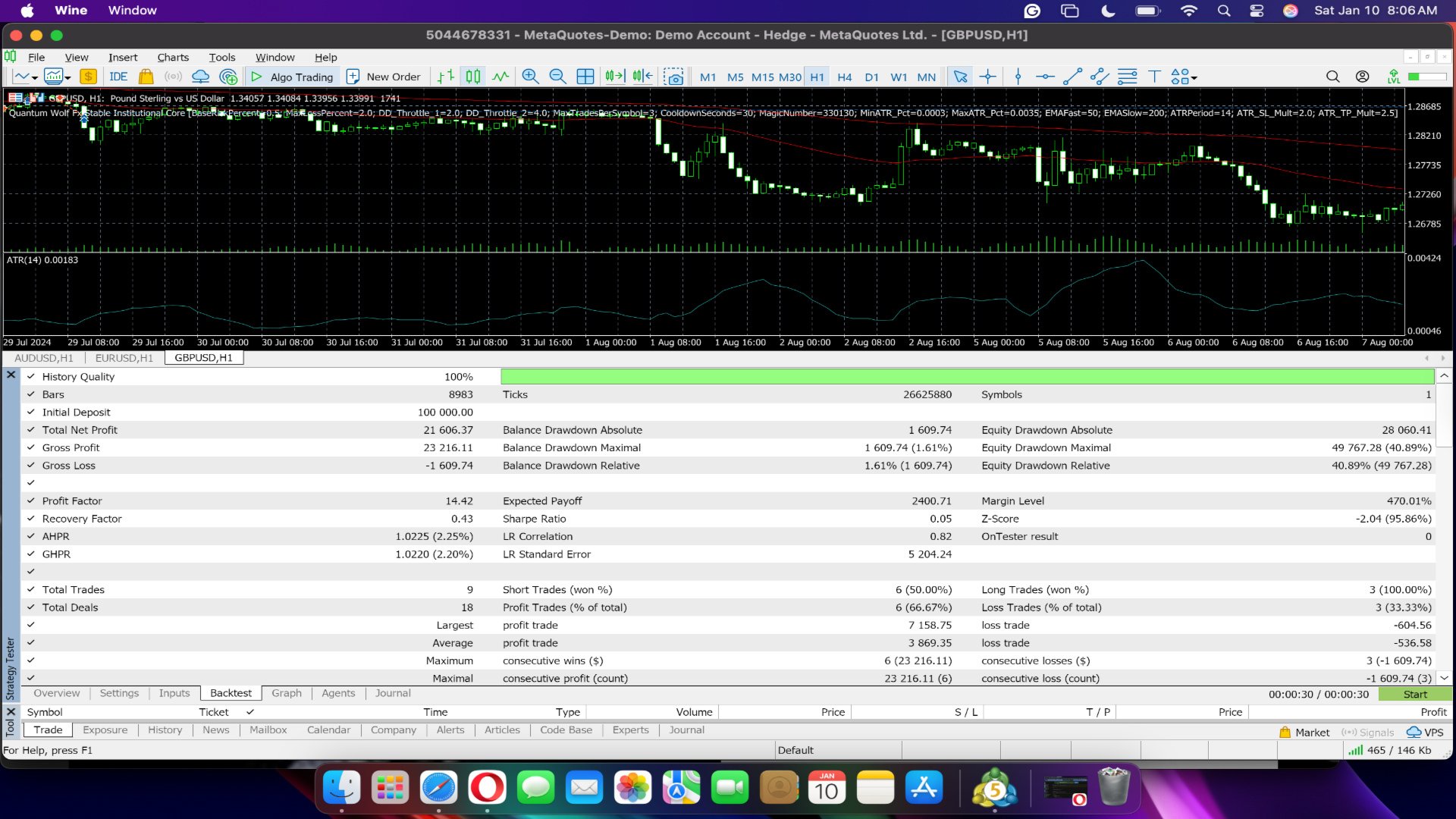Image resolution: width=1456 pixels, height=819 pixels.
Task: Open the tile windows grid icon
Action: 585,77
